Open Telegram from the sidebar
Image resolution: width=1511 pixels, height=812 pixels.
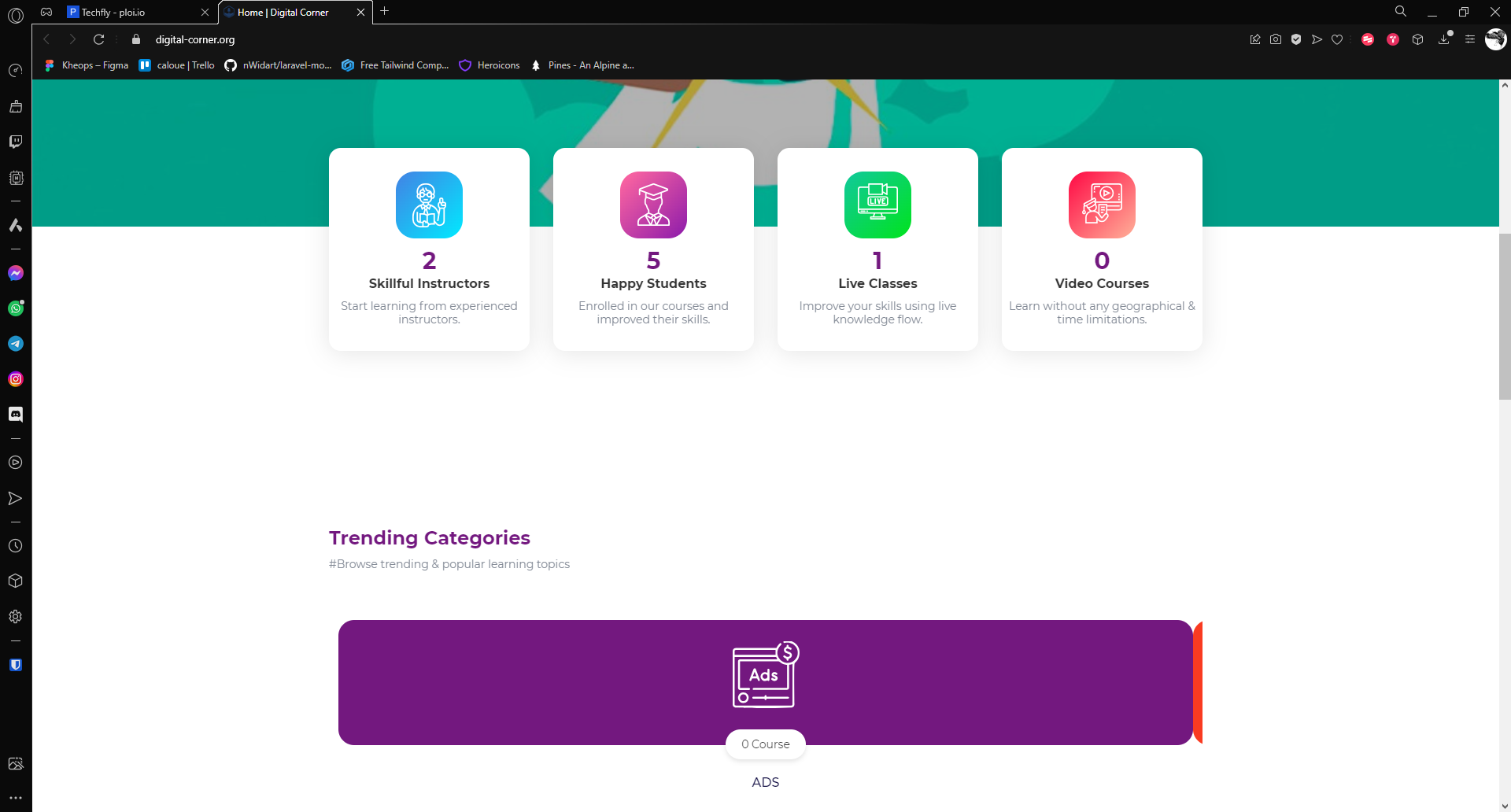tap(16, 344)
